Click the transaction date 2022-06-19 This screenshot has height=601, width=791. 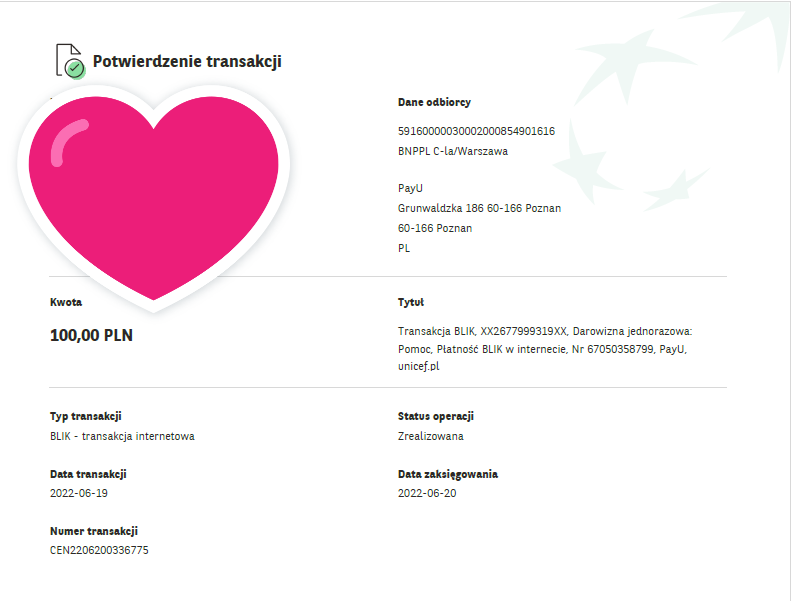tap(79, 493)
